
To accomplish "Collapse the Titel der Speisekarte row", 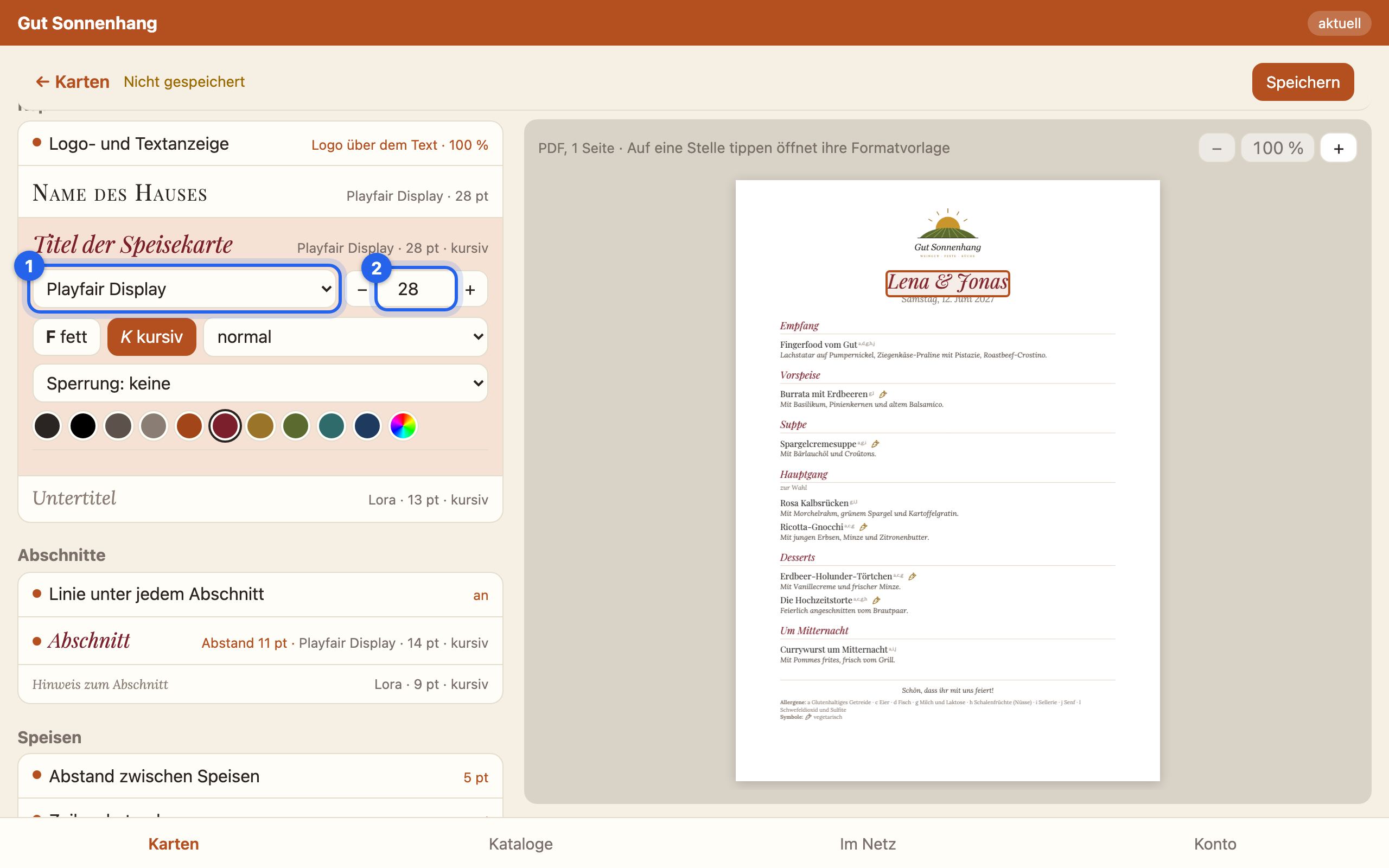I will (x=260, y=245).
